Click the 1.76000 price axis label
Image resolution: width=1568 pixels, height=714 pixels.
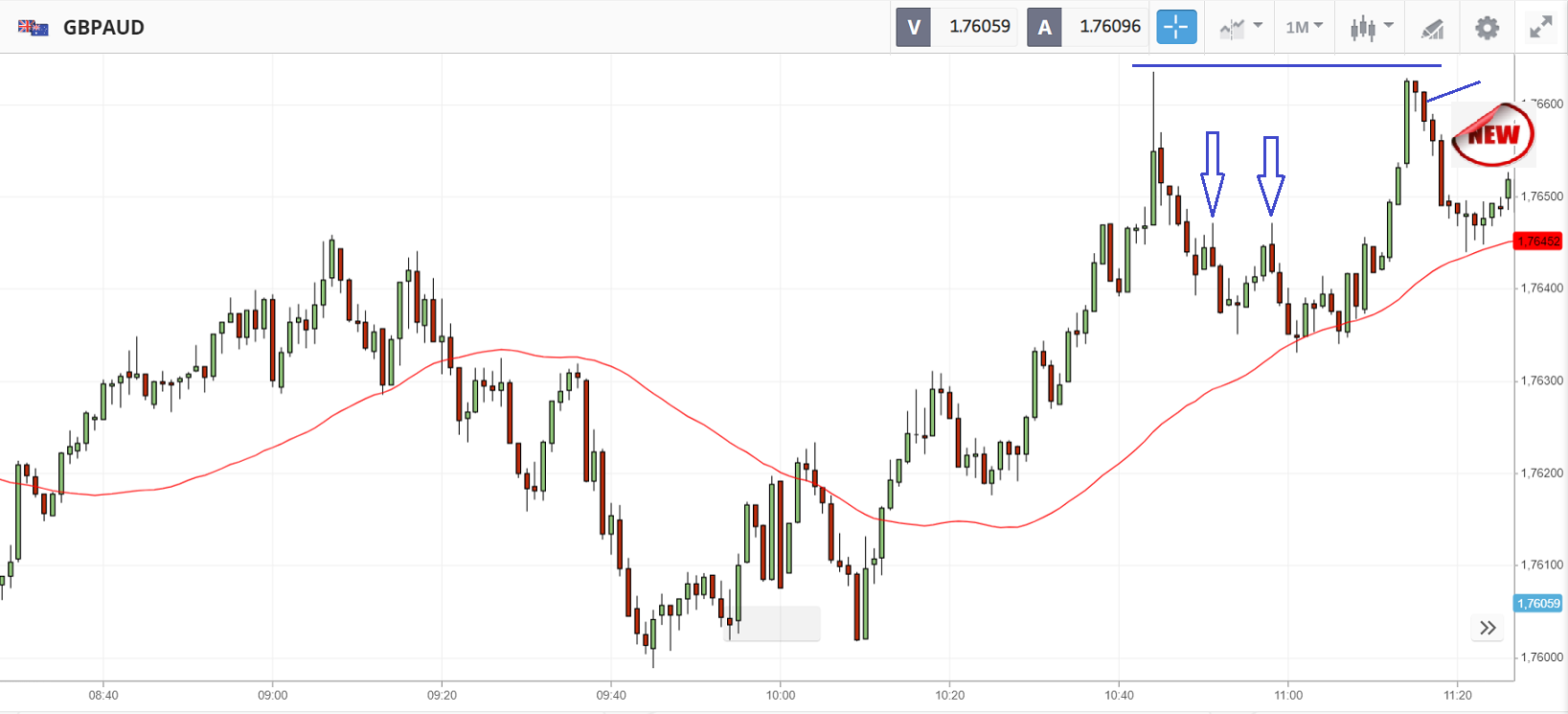tap(1542, 657)
